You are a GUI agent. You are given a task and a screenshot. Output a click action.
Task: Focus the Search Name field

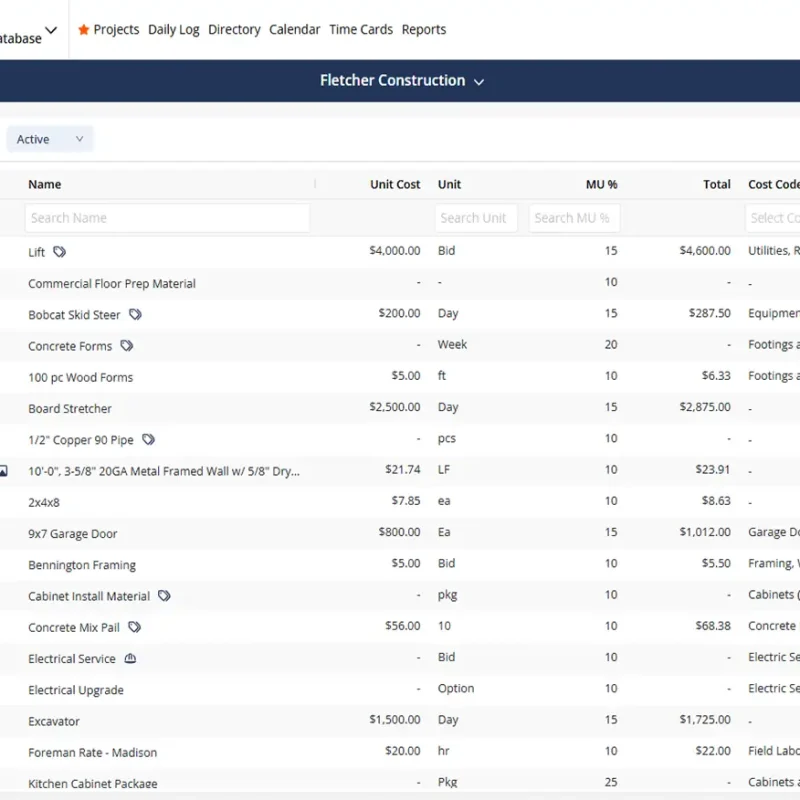click(x=167, y=218)
